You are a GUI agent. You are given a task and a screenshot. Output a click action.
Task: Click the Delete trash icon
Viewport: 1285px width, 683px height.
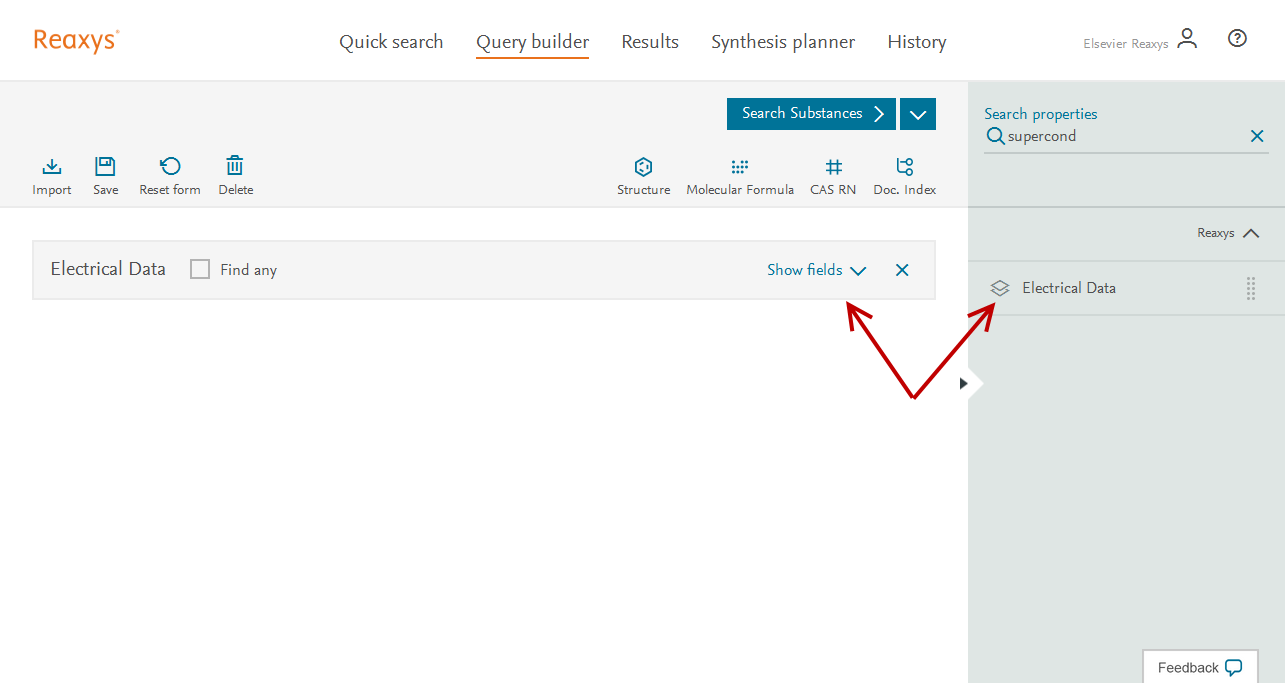coord(235,167)
